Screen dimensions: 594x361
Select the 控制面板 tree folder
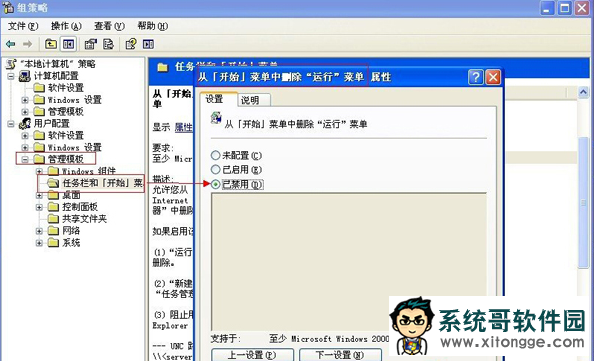(73, 207)
